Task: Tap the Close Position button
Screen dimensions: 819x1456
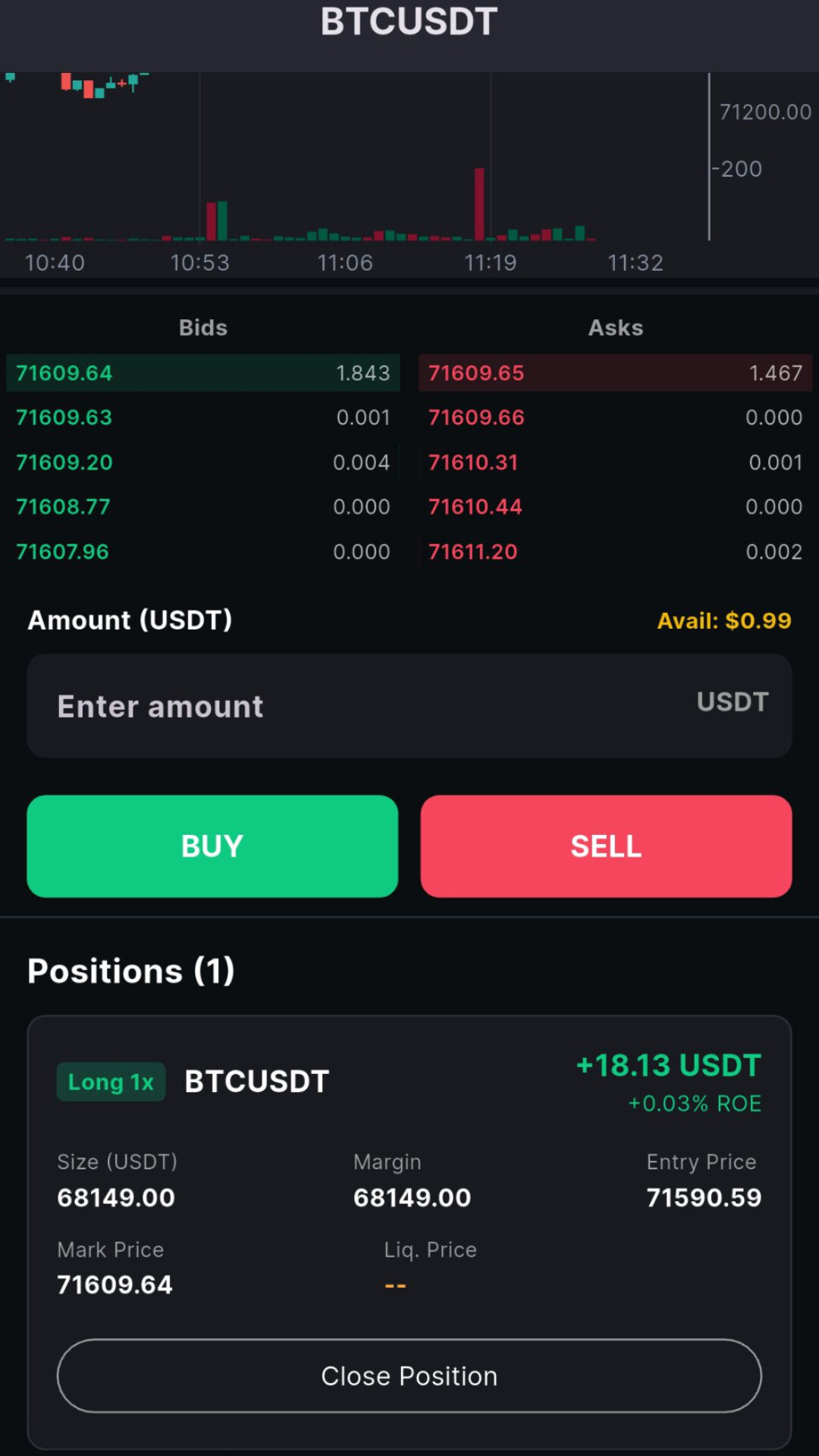Action: point(409,1376)
